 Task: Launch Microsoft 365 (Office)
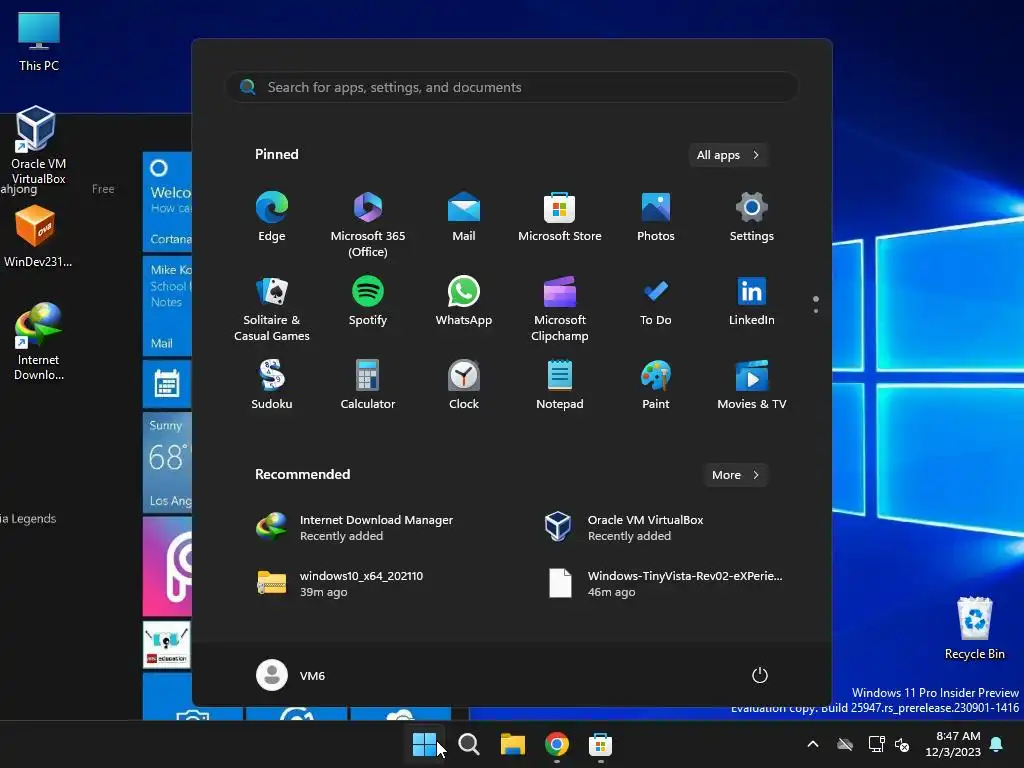click(x=368, y=225)
